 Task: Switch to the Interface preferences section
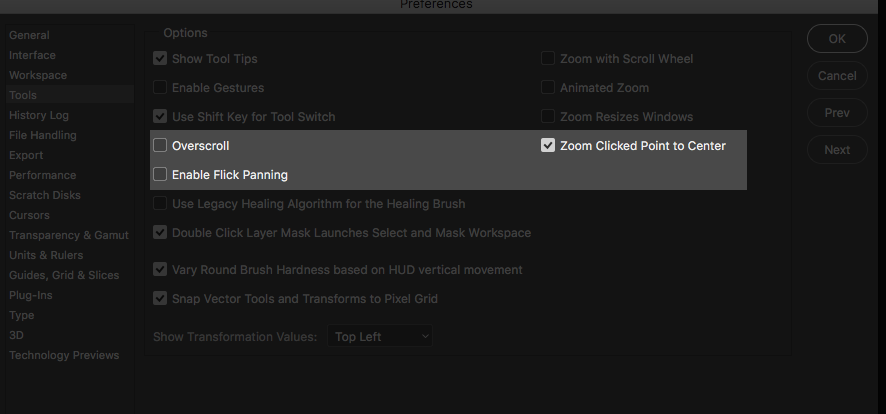tap(32, 55)
